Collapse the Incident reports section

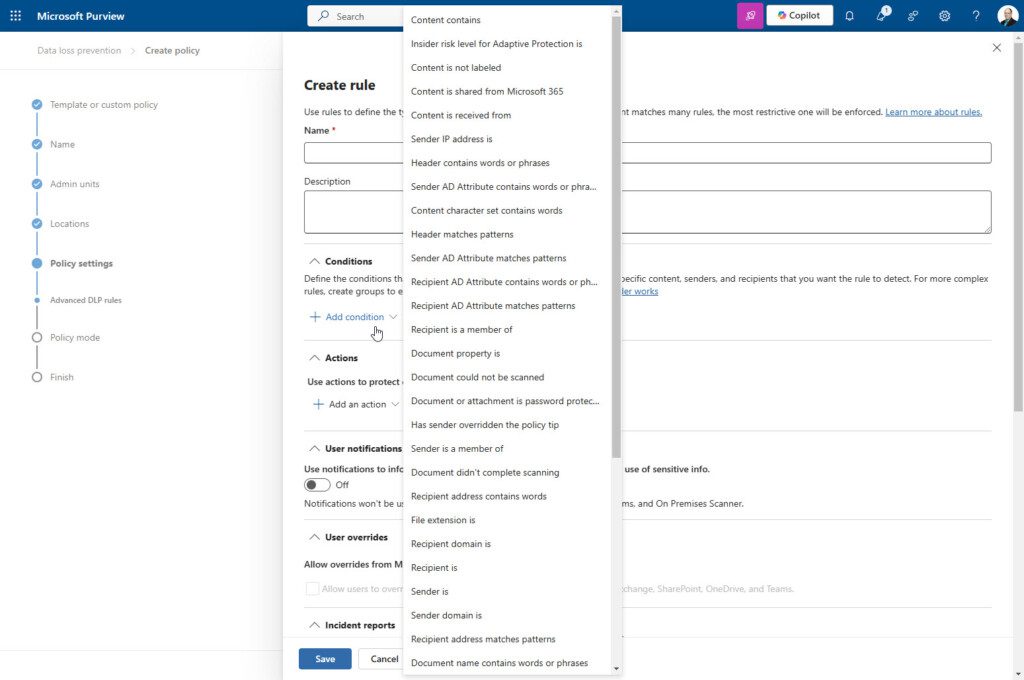pos(314,625)
